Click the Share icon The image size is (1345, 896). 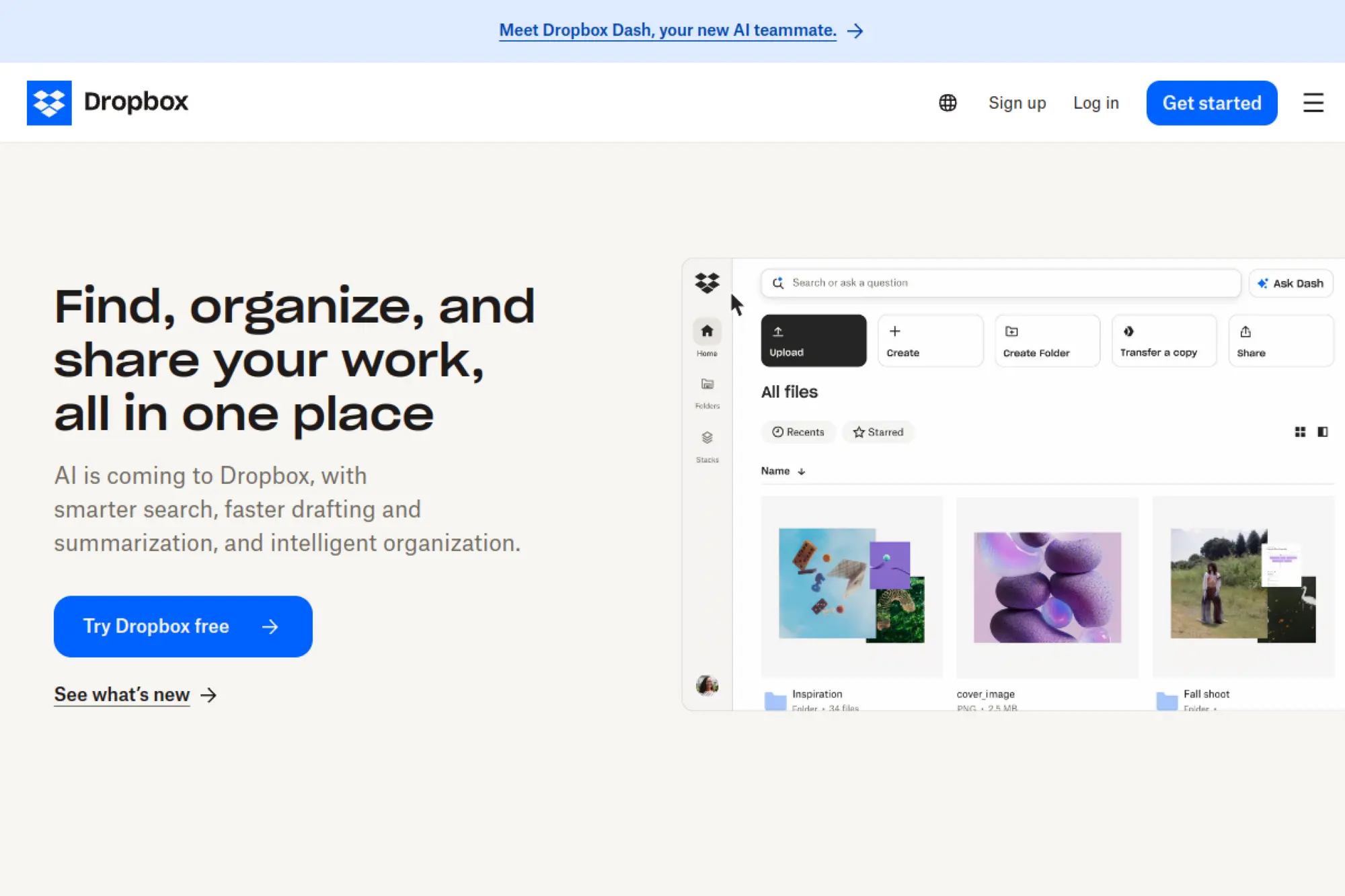[x=1246, y=331]
